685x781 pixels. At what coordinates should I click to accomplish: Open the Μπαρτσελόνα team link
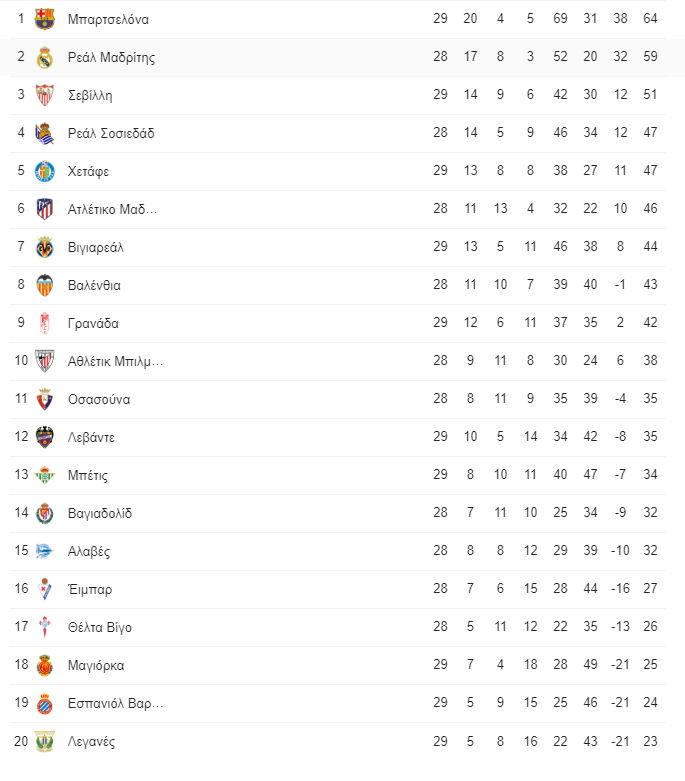(108, 19)
